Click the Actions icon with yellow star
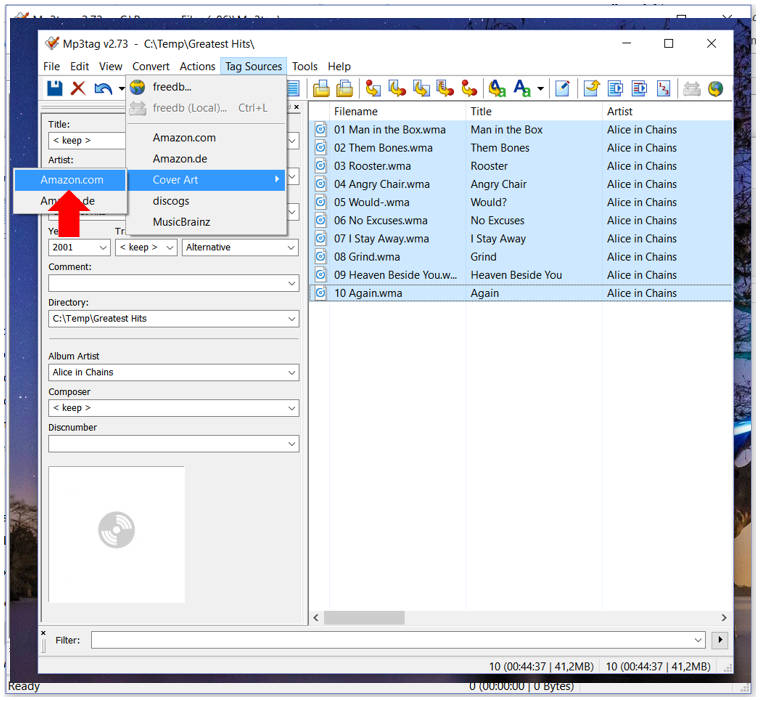Screen dimensions: 761x701 (x=497, y=88)
